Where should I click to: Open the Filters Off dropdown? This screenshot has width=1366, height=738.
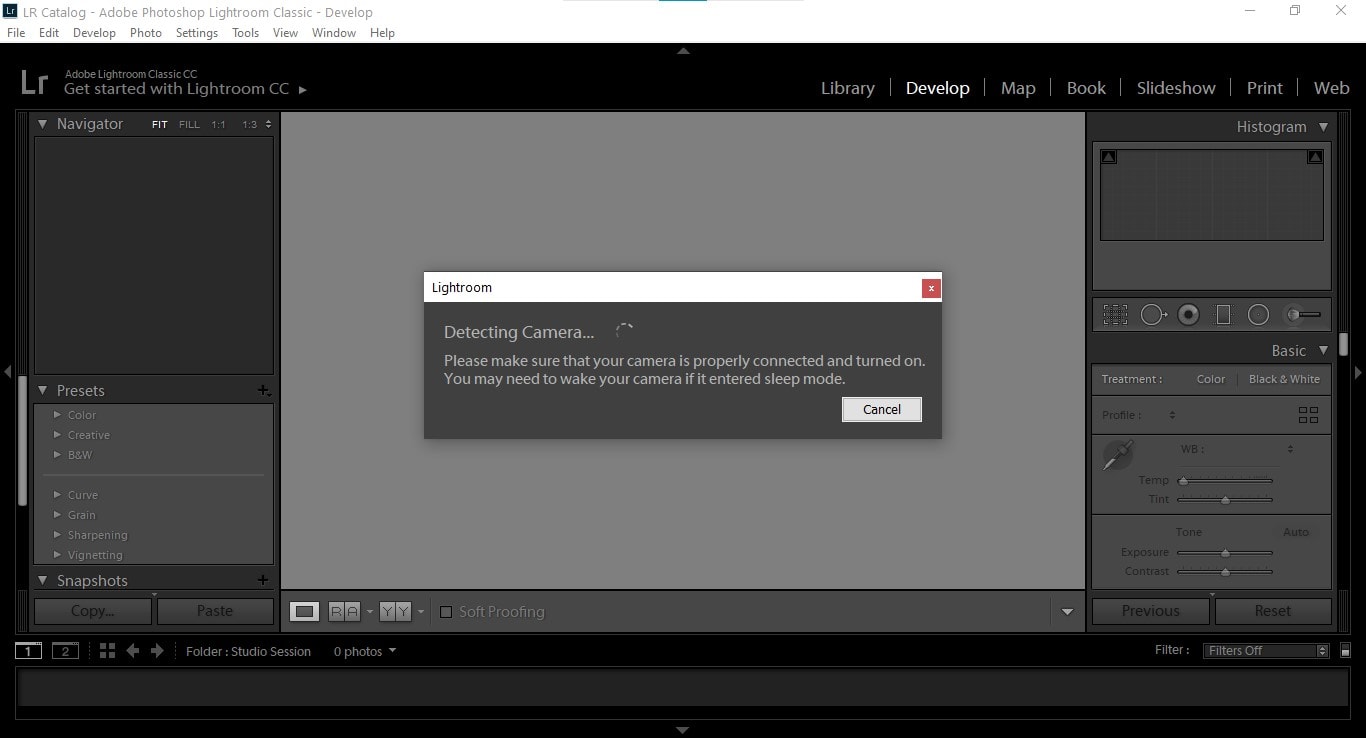pyautogui.click(x=1266, y=651)
